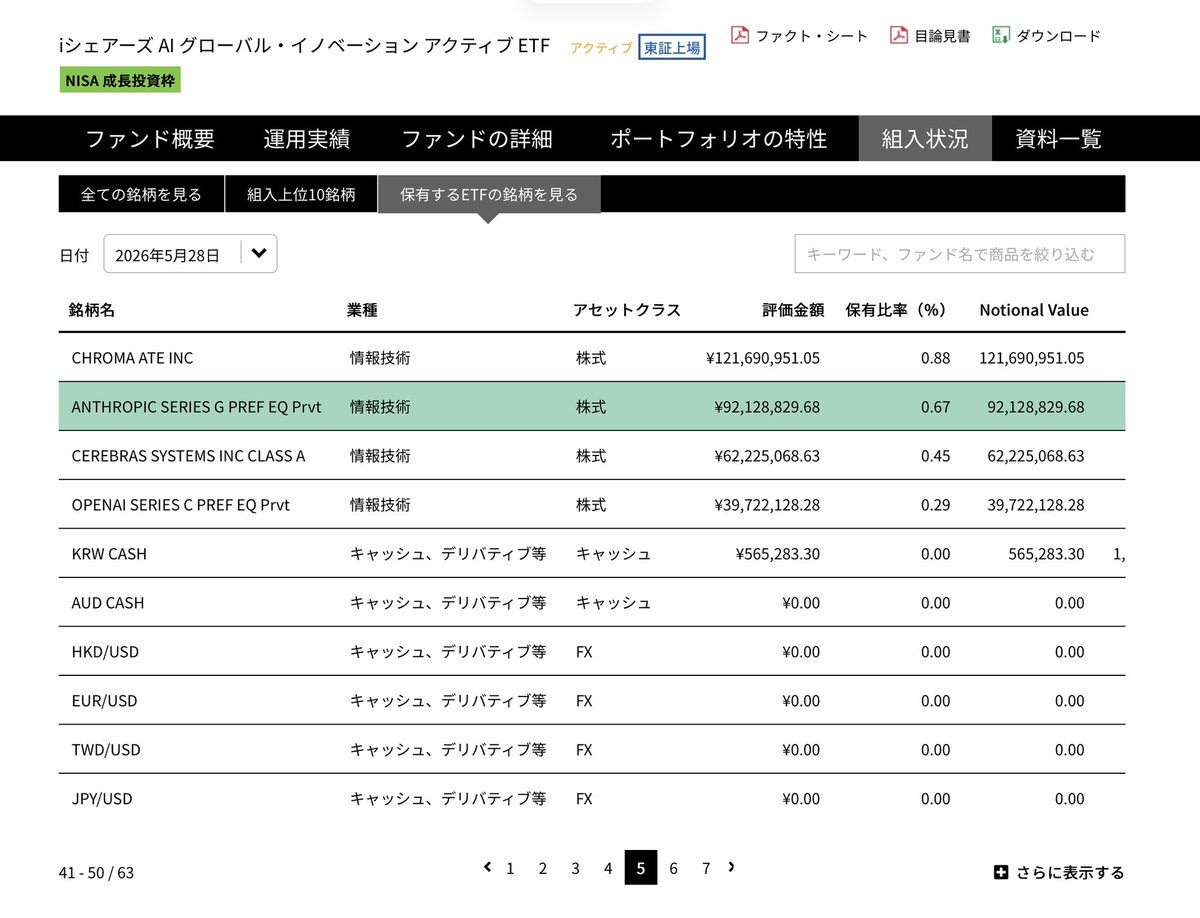
Task: Select TWD/USD row name
Action: pyautogui.click(x=106, y=750)
